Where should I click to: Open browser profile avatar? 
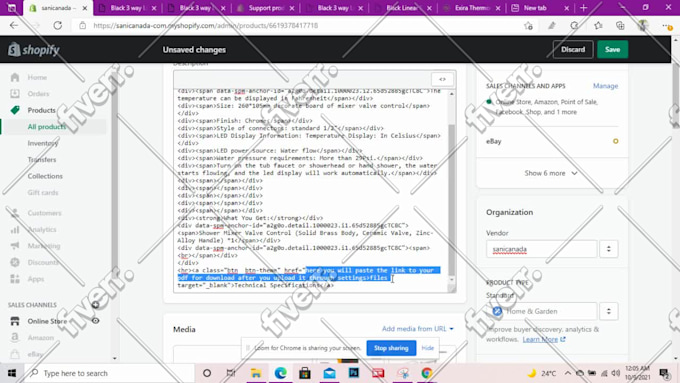click(x=643, y=26)
